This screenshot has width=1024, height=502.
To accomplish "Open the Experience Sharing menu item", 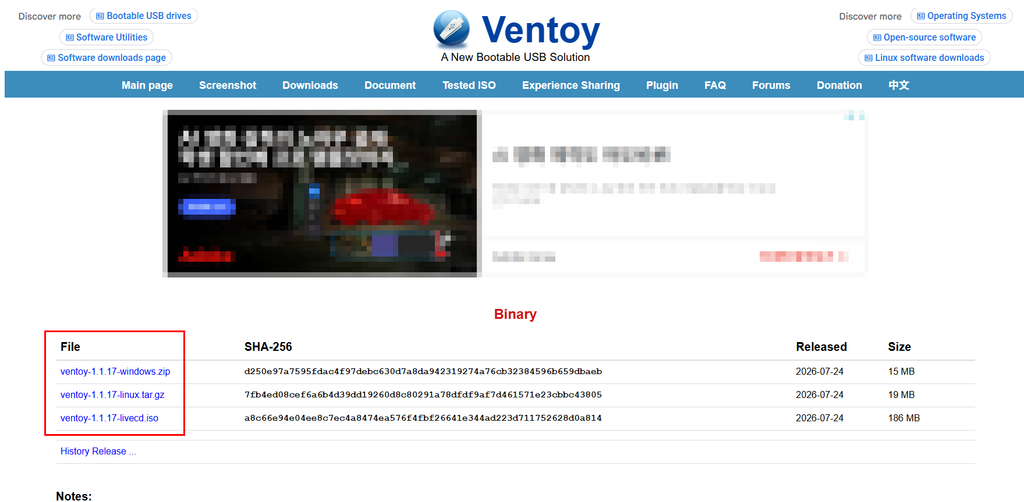I will 571,85.
